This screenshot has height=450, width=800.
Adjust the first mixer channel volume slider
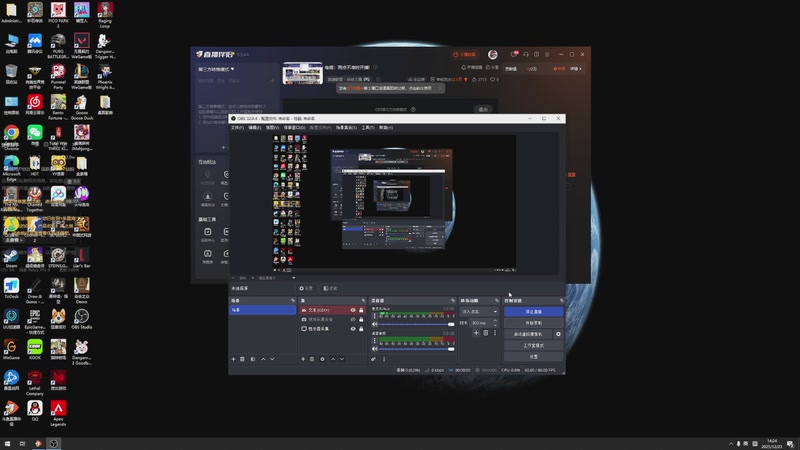[x=416, y=324]
